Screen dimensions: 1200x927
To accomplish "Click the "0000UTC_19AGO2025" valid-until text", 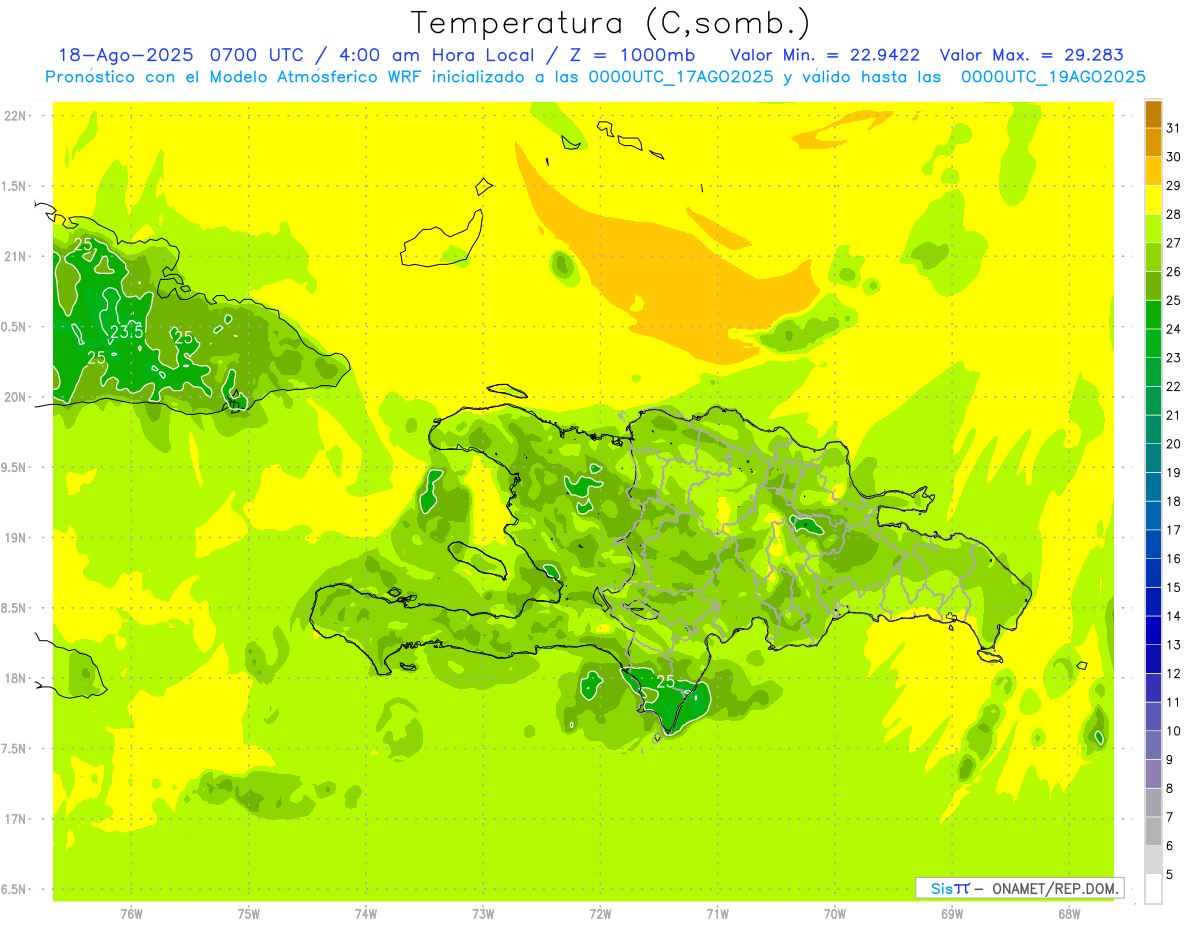I will [1053, 77].
